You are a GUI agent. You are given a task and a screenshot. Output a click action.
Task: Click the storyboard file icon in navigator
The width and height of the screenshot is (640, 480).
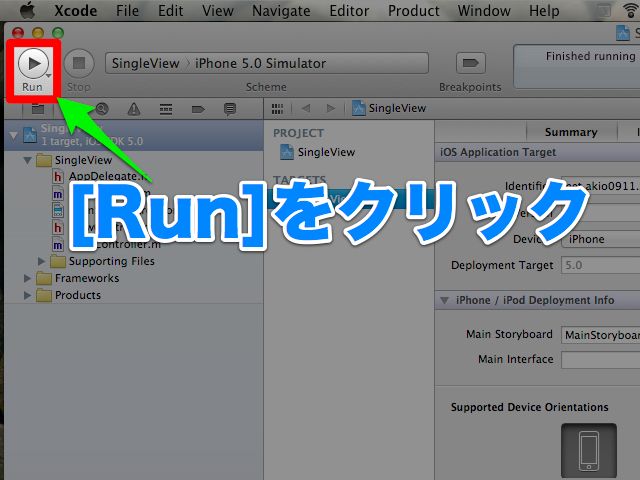[x=58, y=210]
